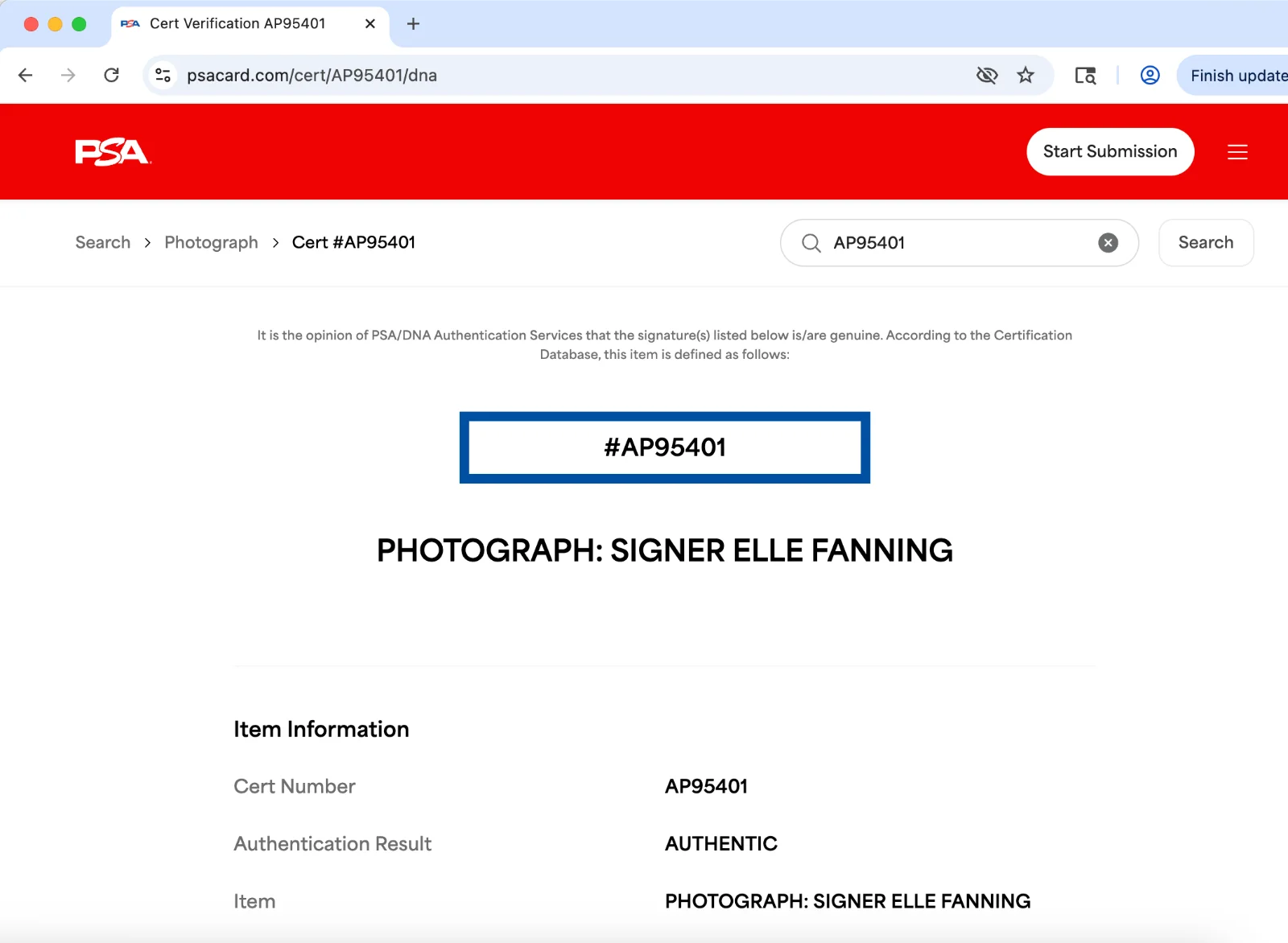
Task: Focus the cert search input field
Action: [960, 243]
